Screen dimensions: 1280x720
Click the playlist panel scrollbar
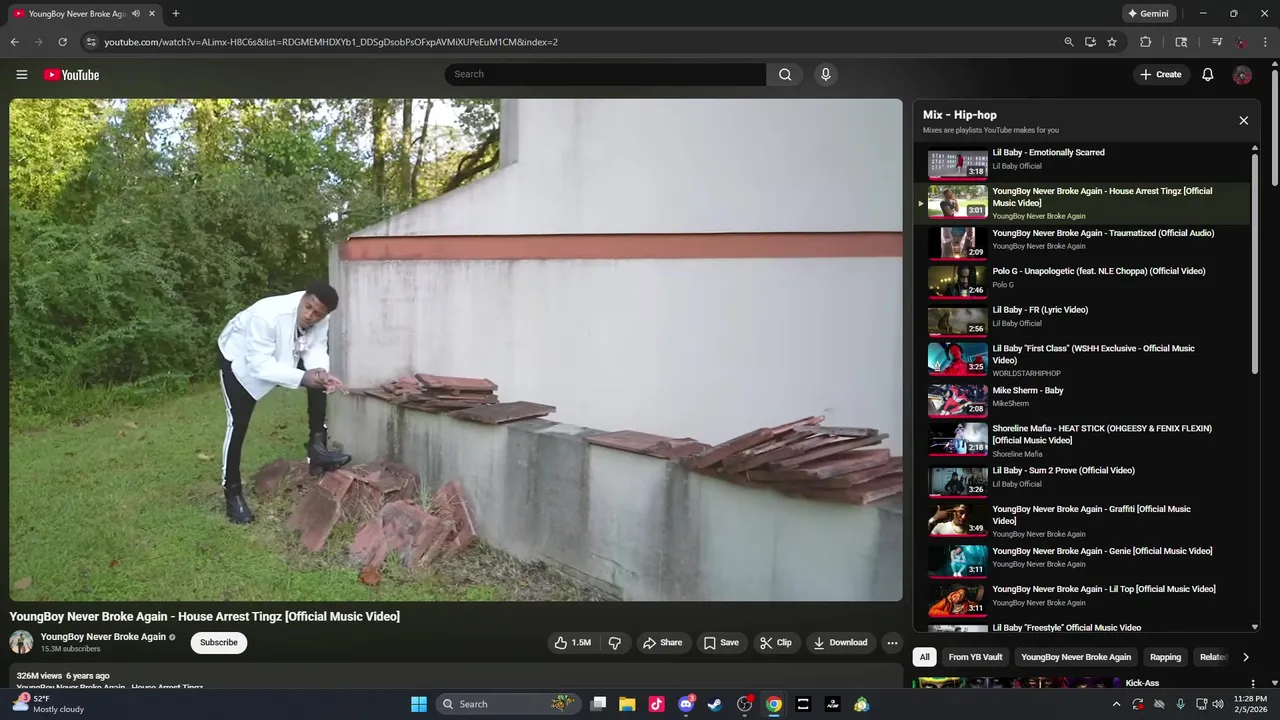[1255, 265]
